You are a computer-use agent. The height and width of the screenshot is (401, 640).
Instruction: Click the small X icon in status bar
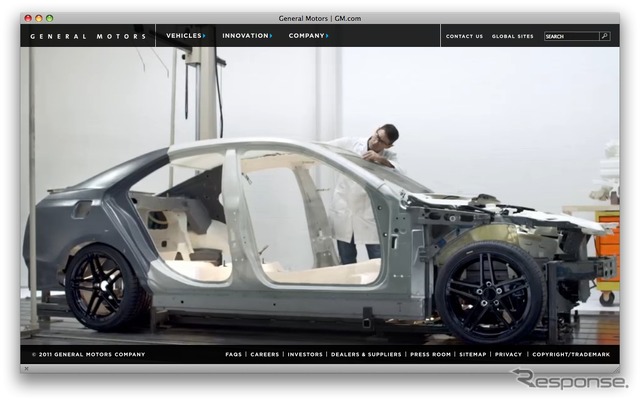pos(27,369)
